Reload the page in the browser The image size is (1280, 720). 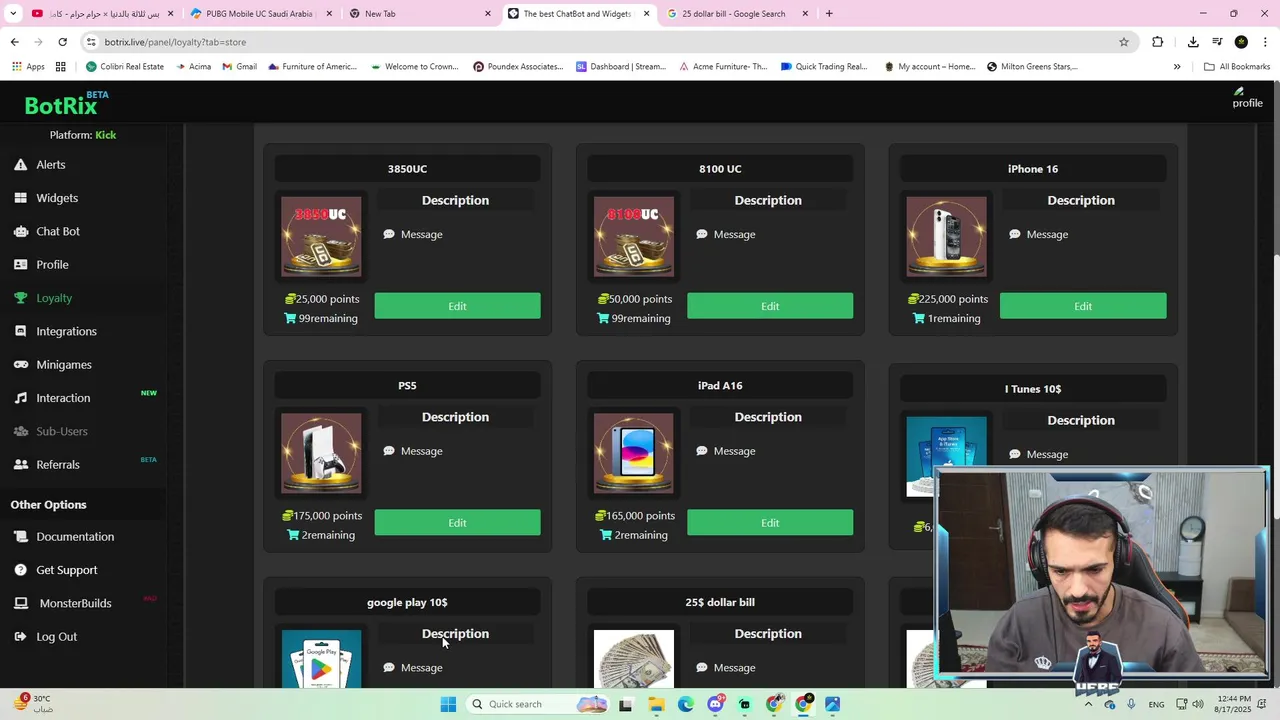[62, 42]
